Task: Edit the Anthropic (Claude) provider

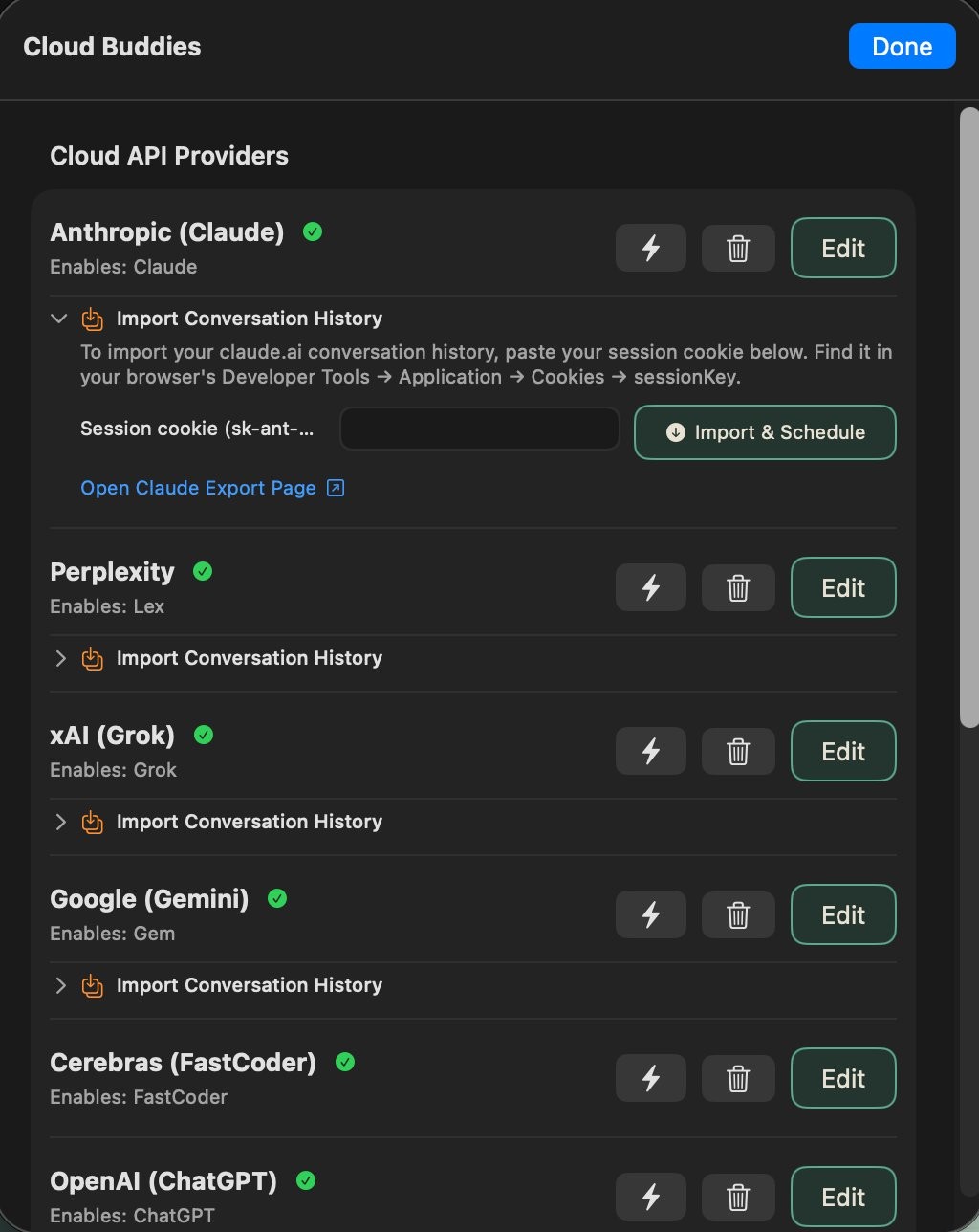Action: [843, 249]
